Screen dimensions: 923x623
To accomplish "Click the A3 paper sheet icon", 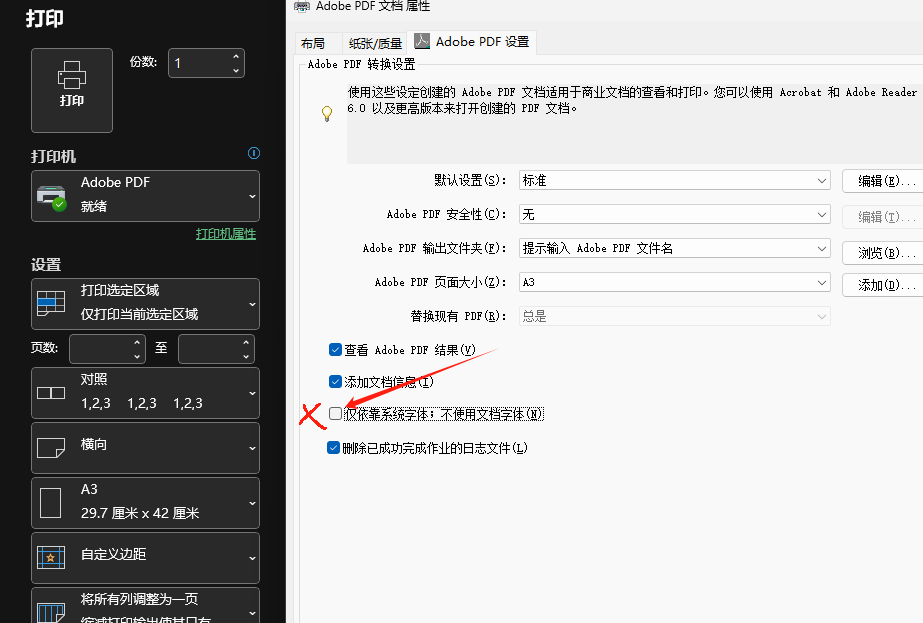I will point(51,503).
